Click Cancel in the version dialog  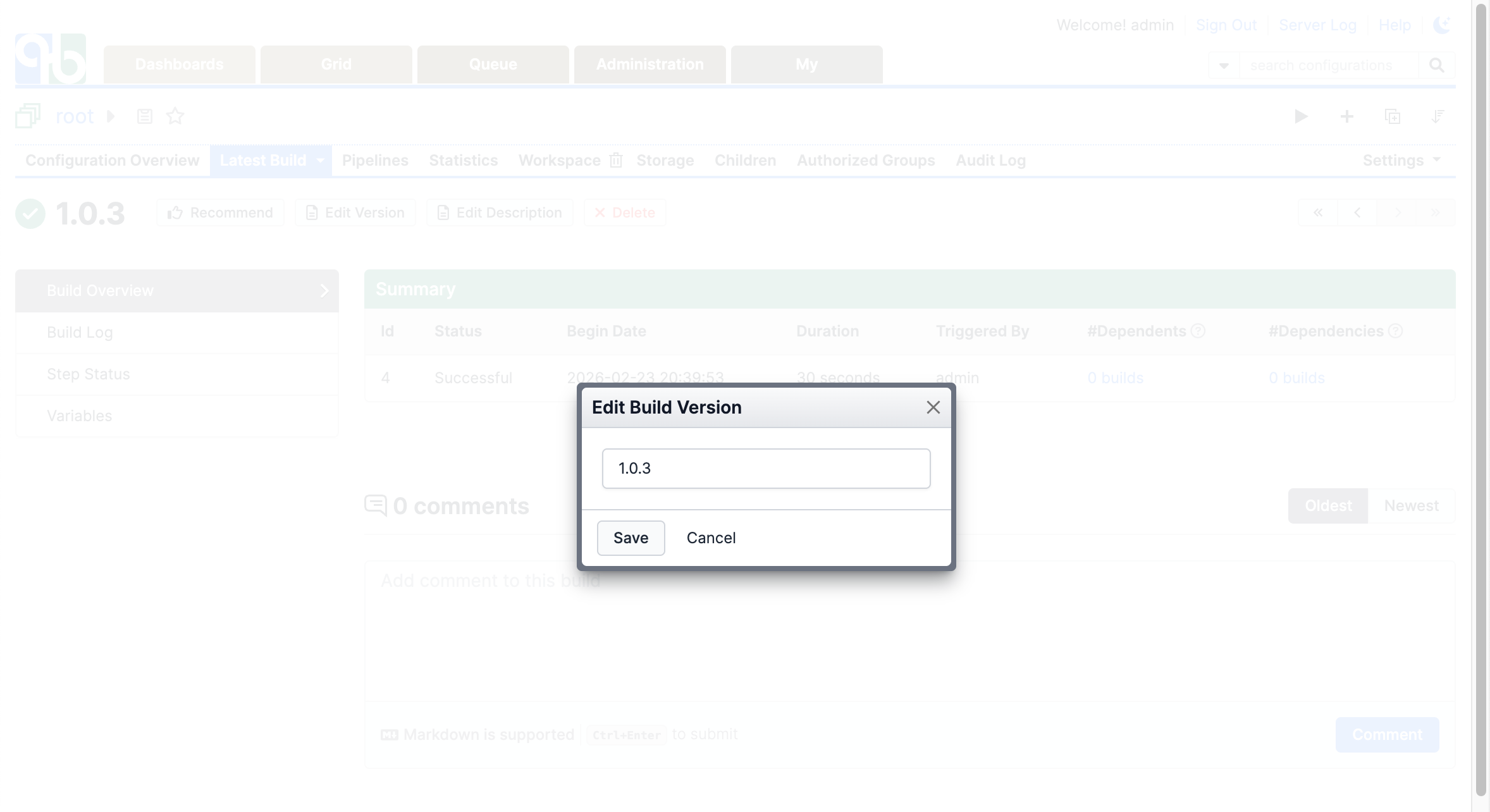coord(711,538)
